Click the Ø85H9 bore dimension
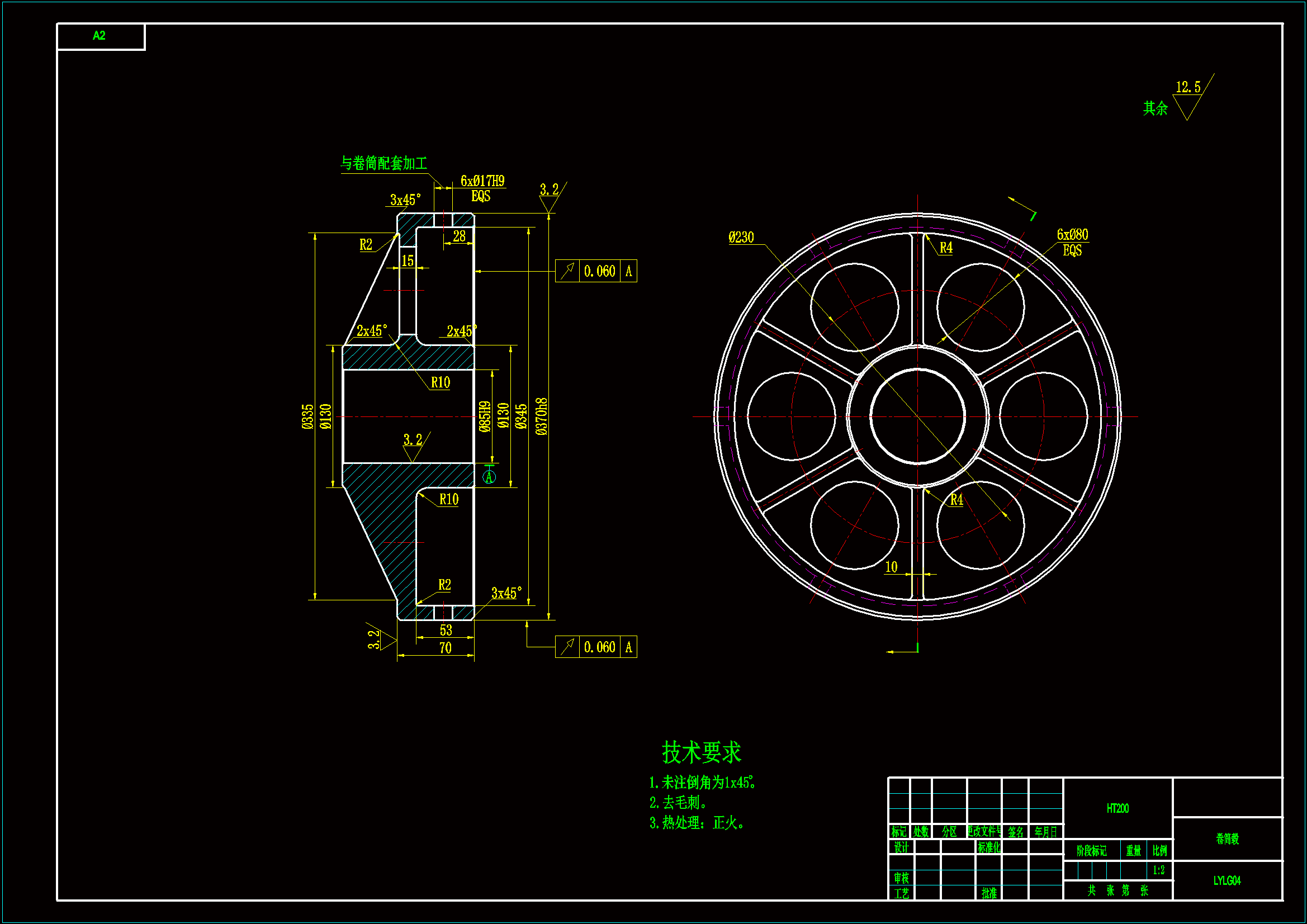 point(485,417)
